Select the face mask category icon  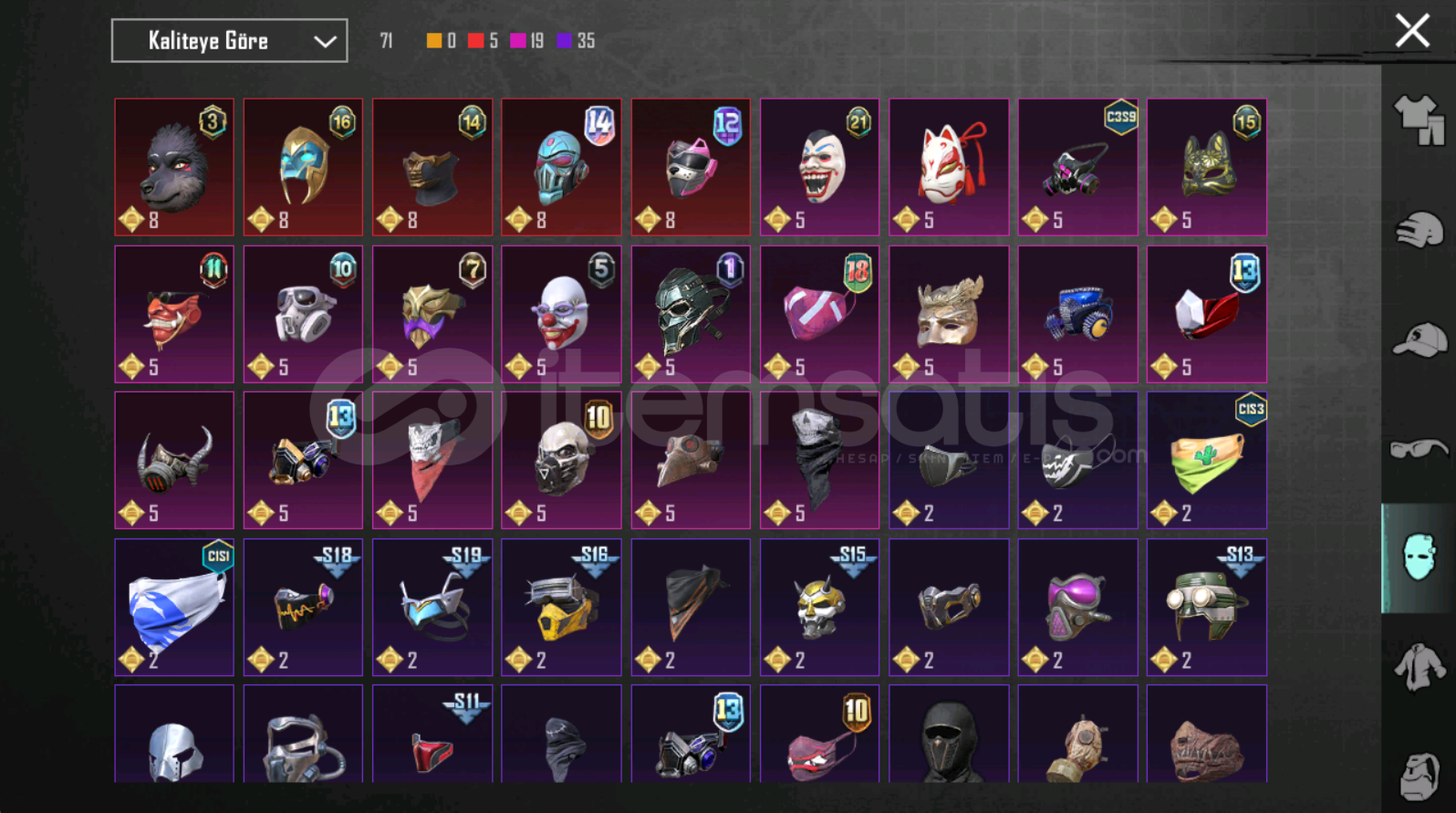[x=1419, y=558]
